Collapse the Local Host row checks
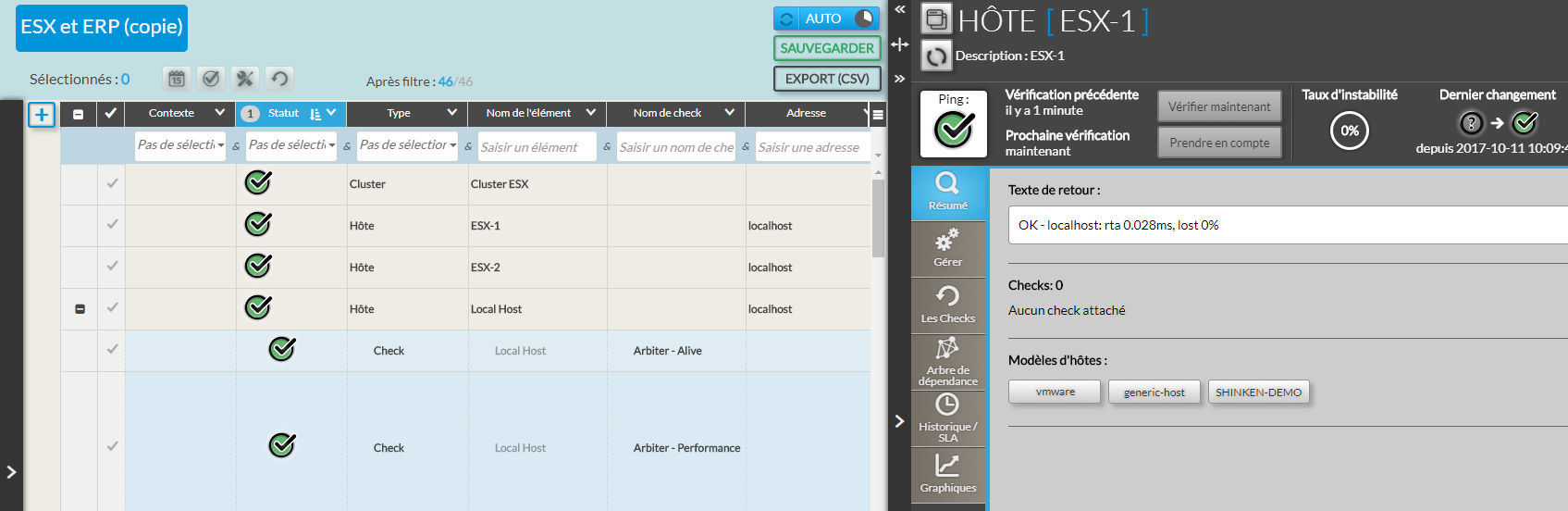Image resolution: width=1568 pixels, height=511 pixels. click(80, 309)
